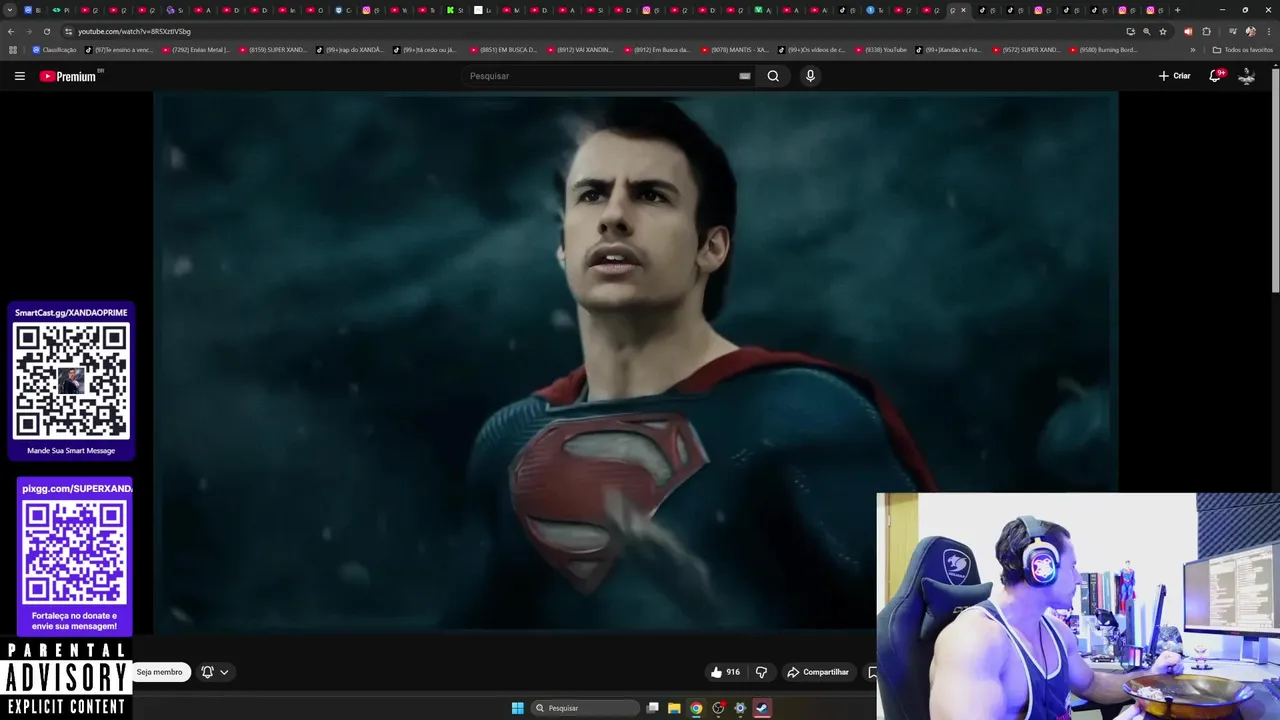The height and width of the screenshot is (720, 1280).
Task: Open the Chrome extensions puzzle icon
Action: point(1206,31)
